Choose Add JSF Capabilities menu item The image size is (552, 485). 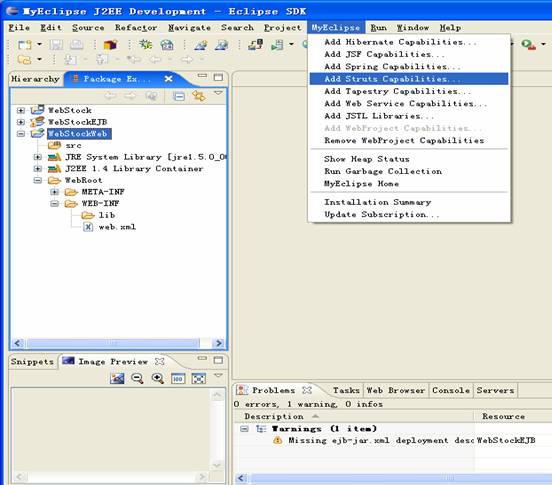pos(409,54)
